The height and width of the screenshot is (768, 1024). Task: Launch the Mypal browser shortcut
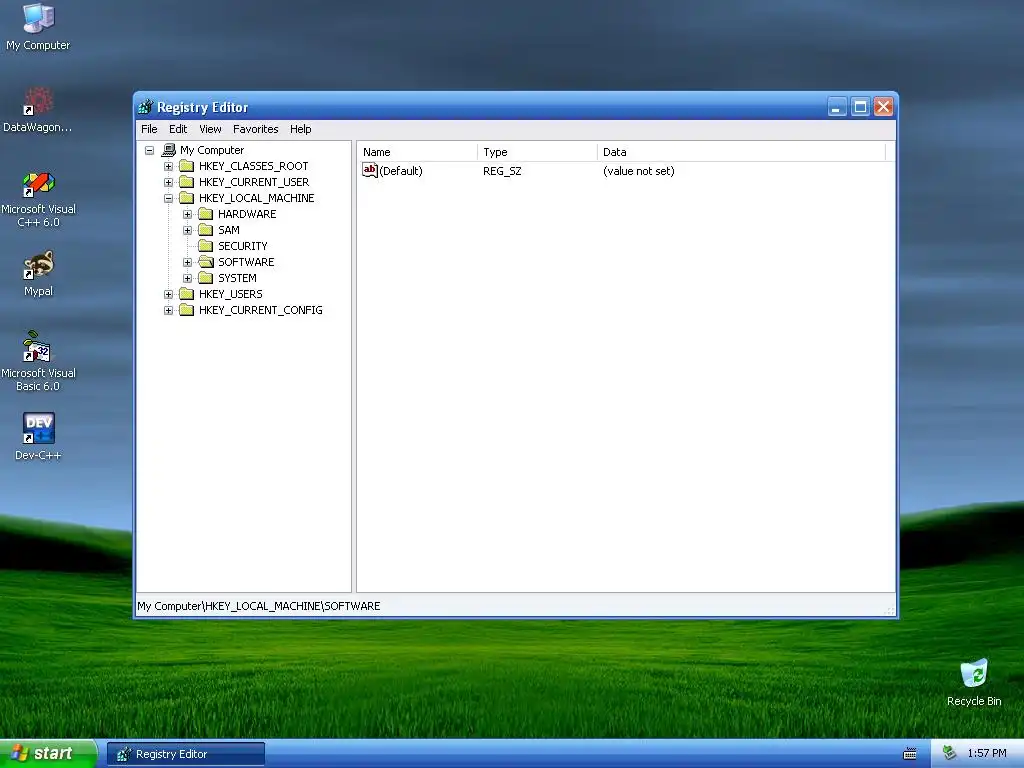tap(39, 273)
